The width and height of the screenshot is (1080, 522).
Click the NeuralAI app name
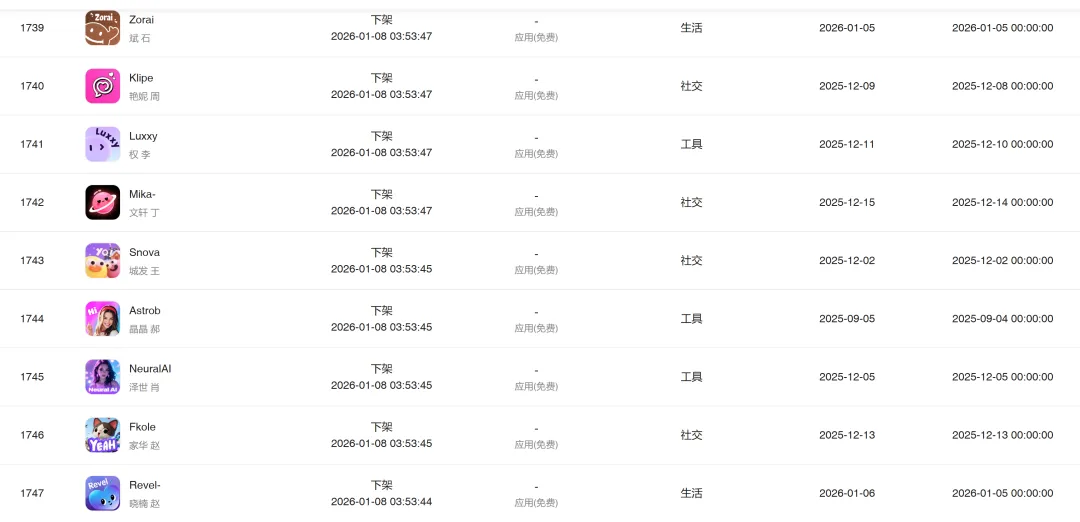(x=150, y=369)
